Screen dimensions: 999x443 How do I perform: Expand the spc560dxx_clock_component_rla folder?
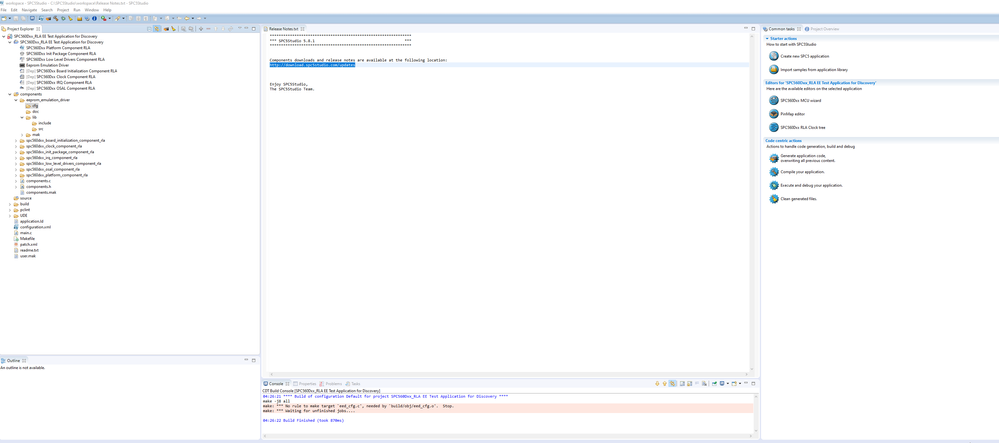[16, 146]
